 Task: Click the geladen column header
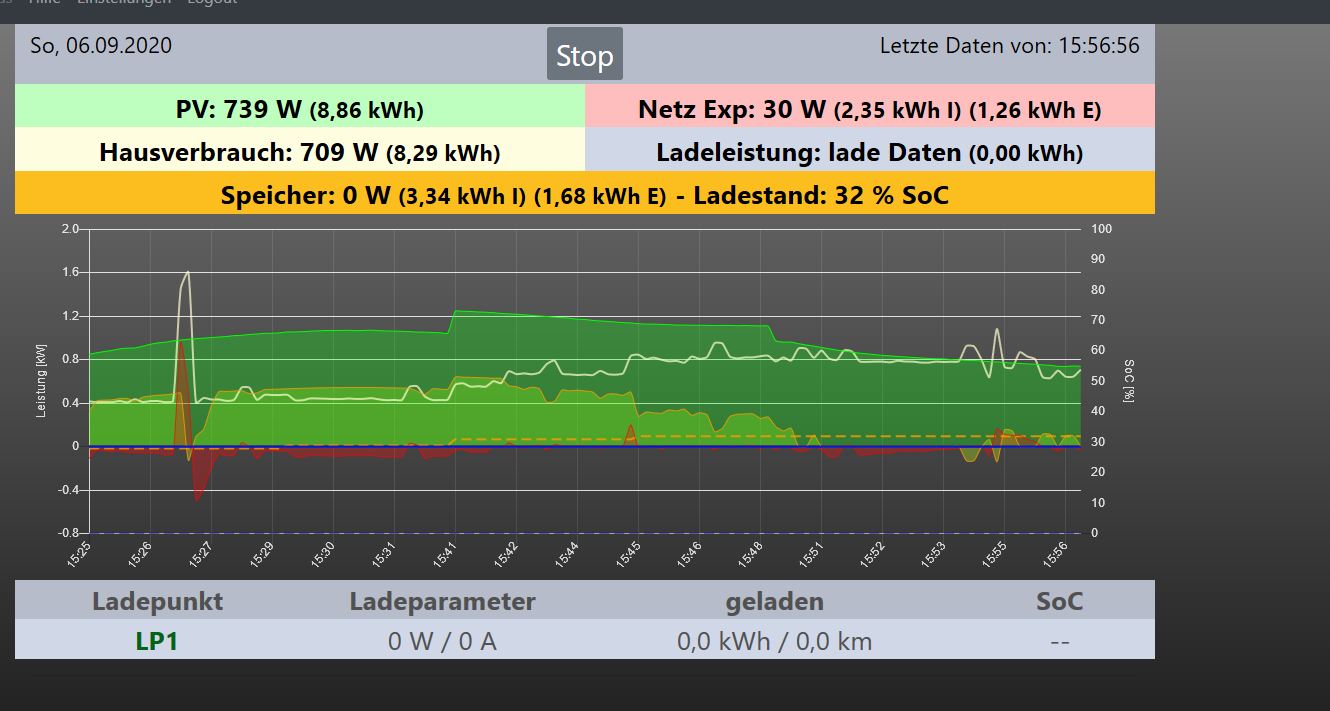pyautogui.click(x=774, y=601)
